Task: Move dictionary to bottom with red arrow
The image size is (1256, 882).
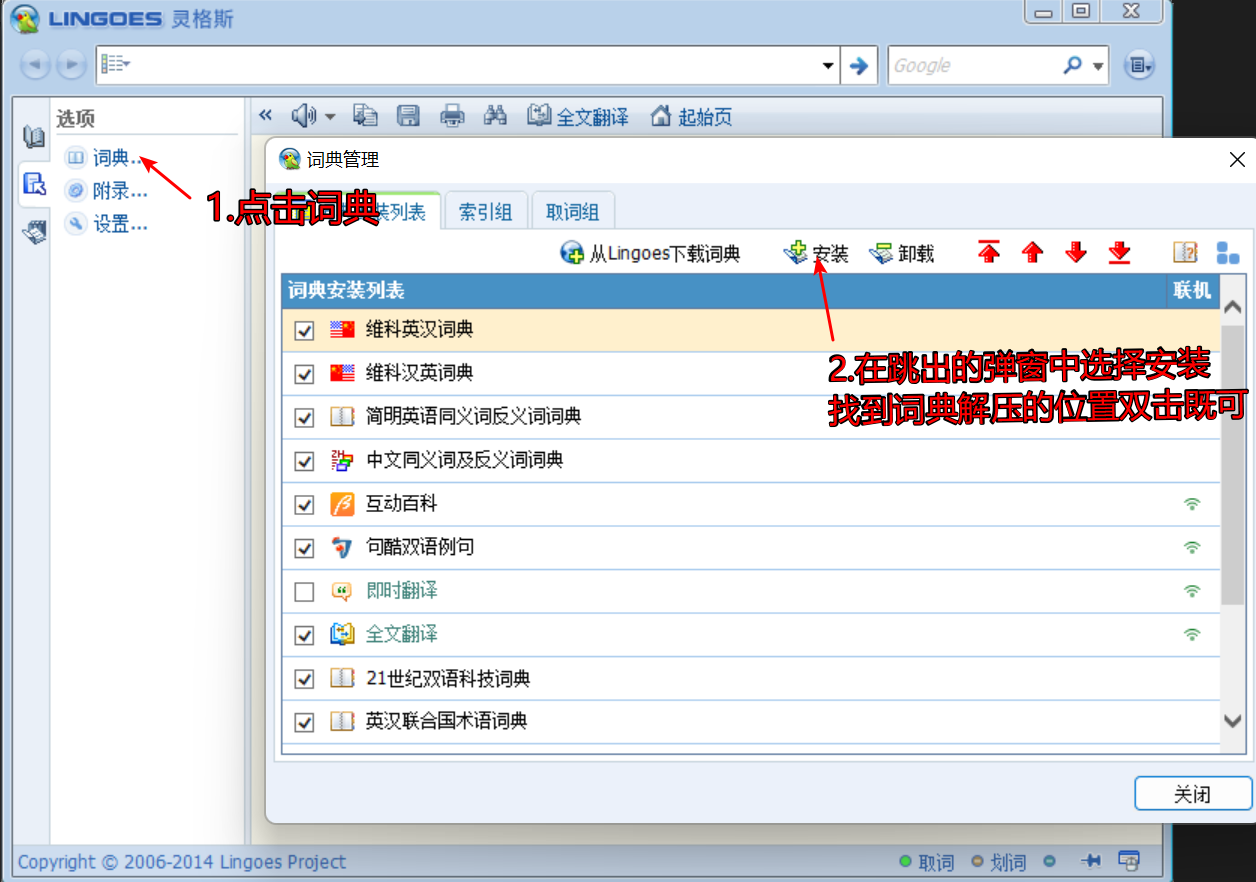Action: [x=1119, y=253]
